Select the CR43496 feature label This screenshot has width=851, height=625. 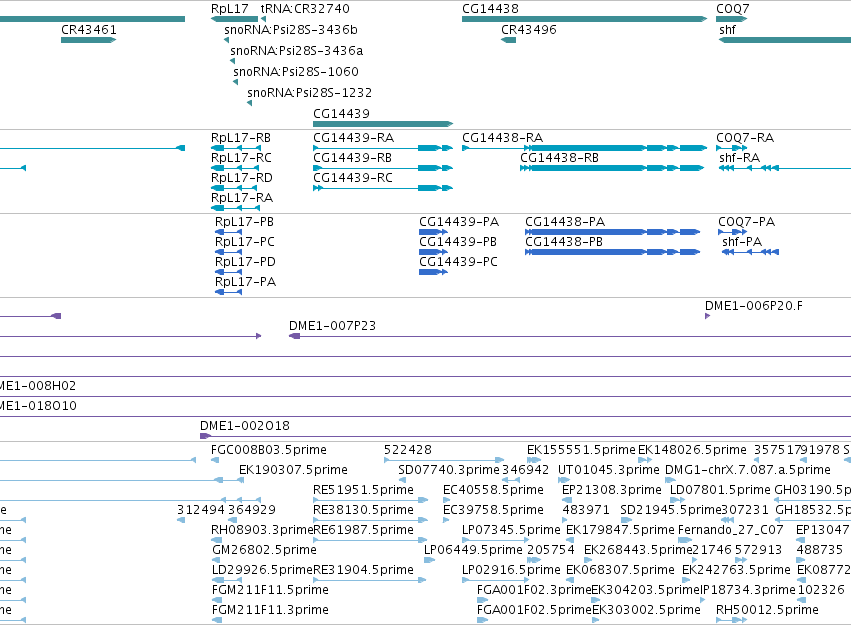(529, 30)
